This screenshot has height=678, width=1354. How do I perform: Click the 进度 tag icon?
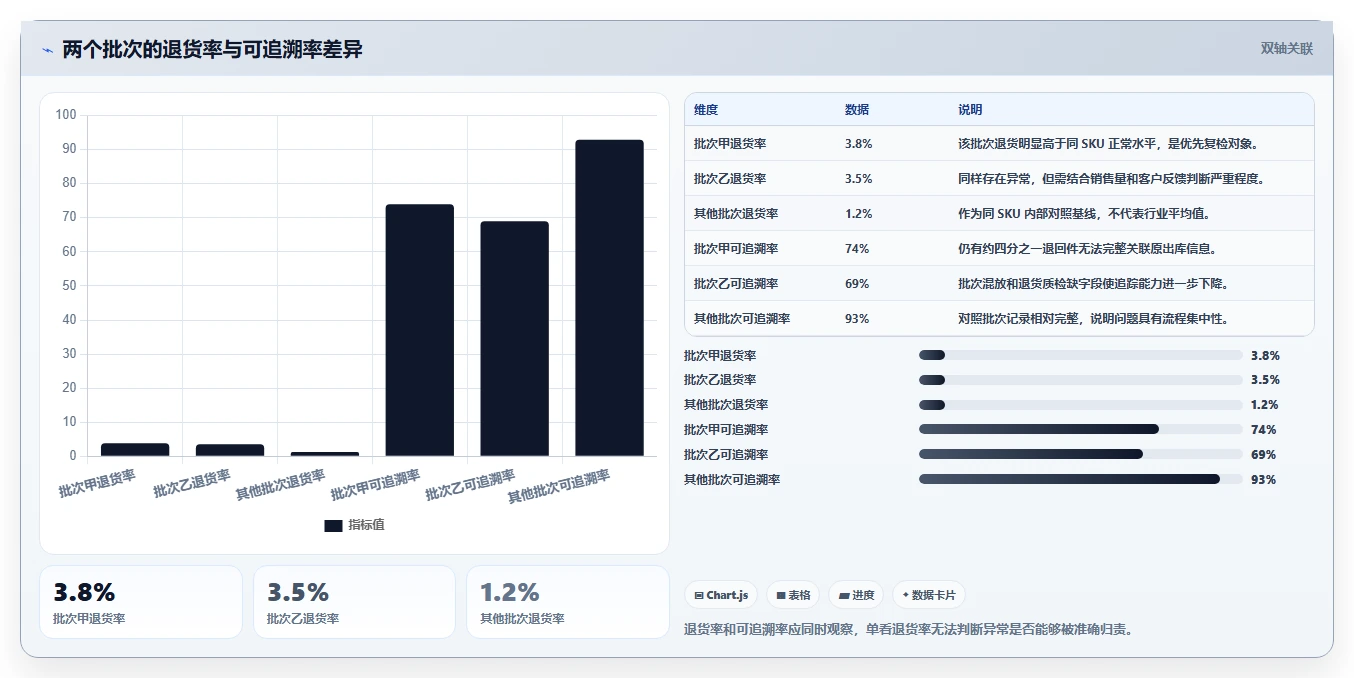844,595
